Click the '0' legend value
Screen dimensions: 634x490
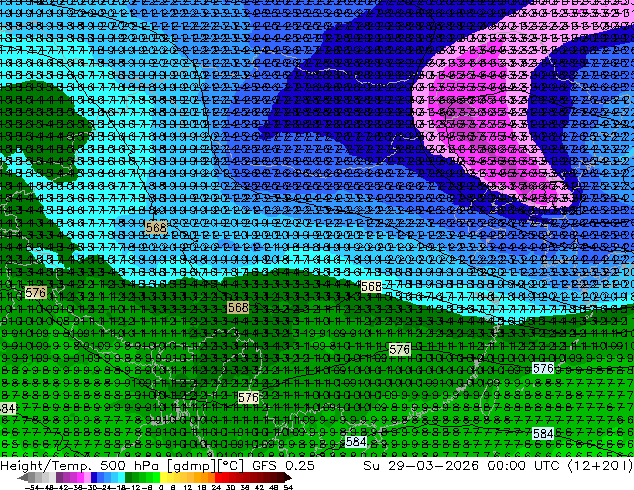click(x=161, y=487)
